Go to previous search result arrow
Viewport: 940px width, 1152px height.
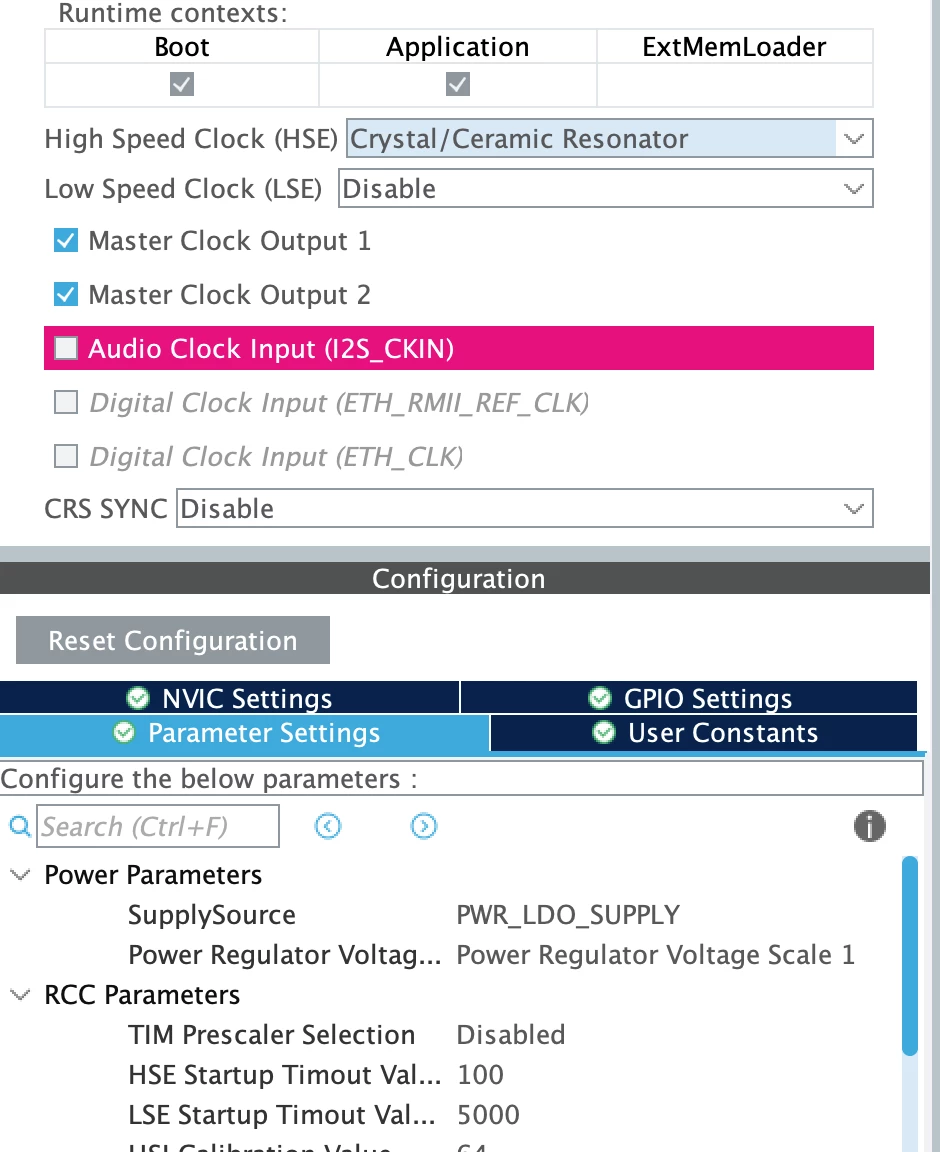(x=328, y=827)
